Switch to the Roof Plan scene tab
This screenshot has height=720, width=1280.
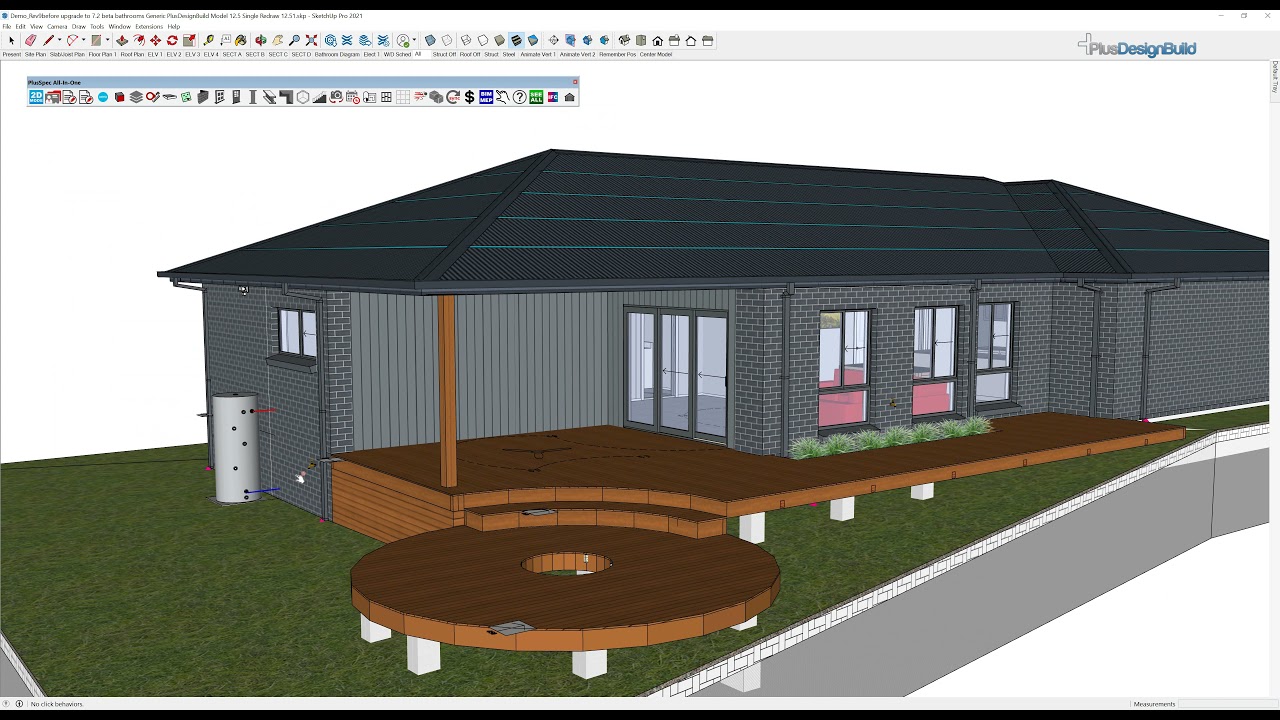[x=132, y=54]
